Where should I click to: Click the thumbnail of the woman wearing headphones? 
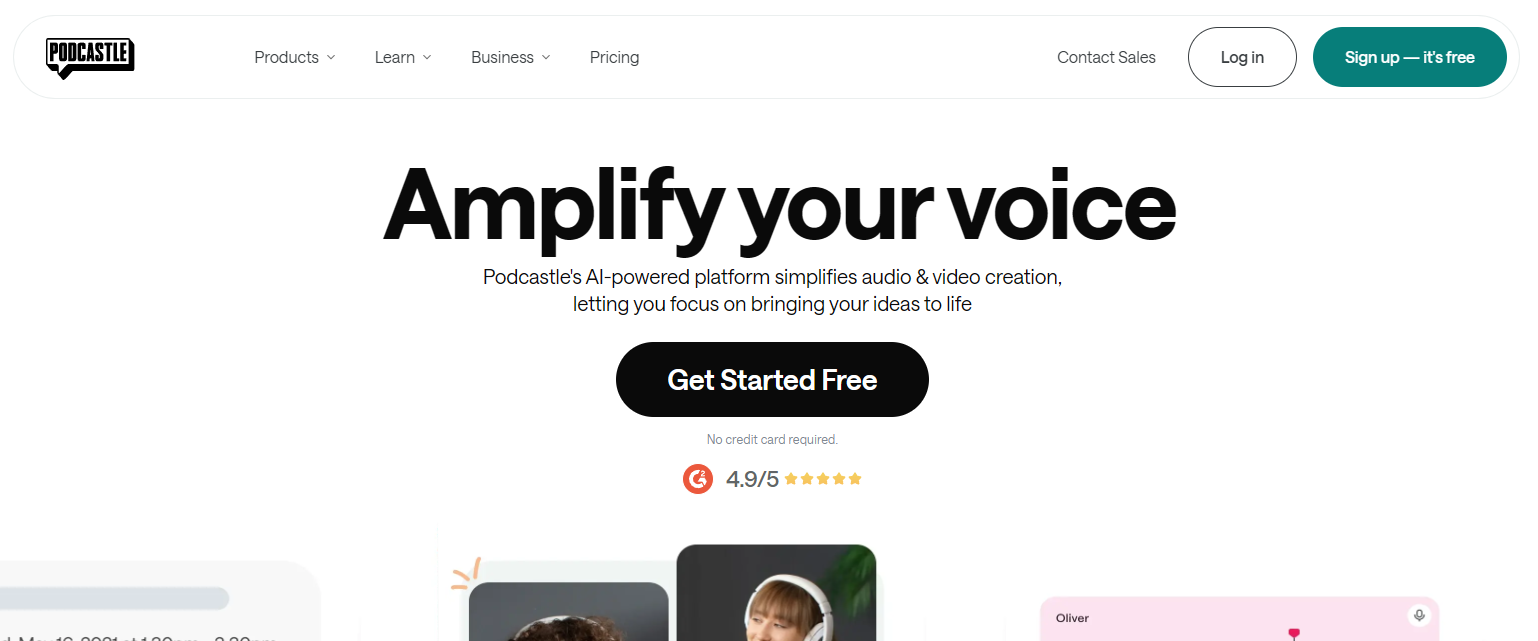click(775, 600)
